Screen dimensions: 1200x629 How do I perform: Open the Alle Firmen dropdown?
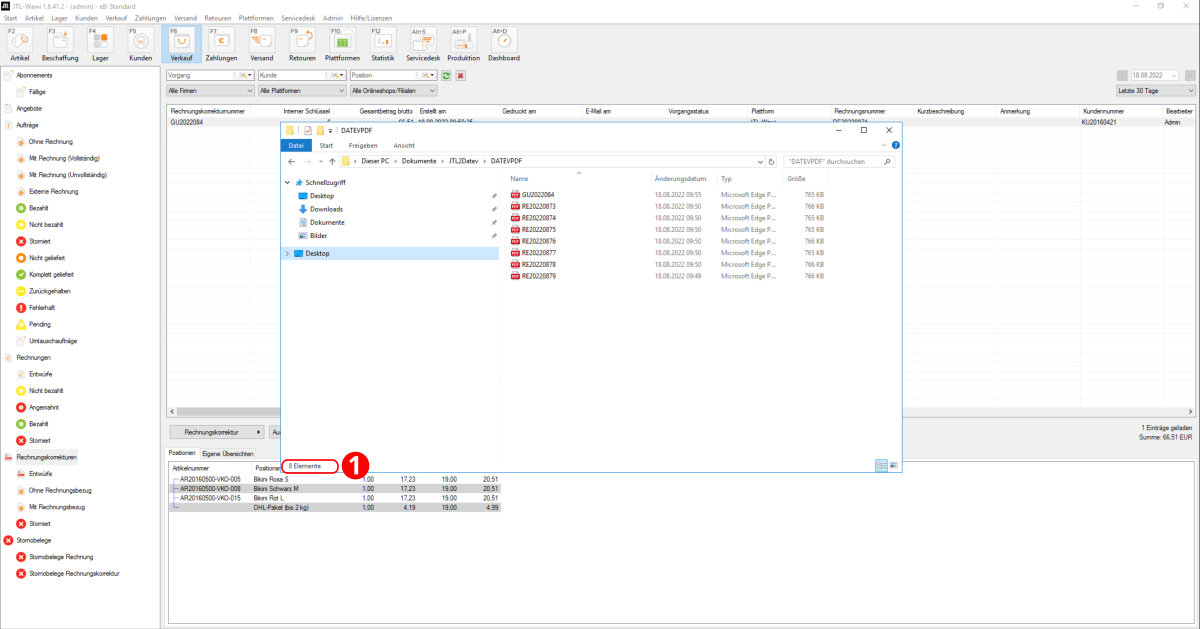point(210,91)
